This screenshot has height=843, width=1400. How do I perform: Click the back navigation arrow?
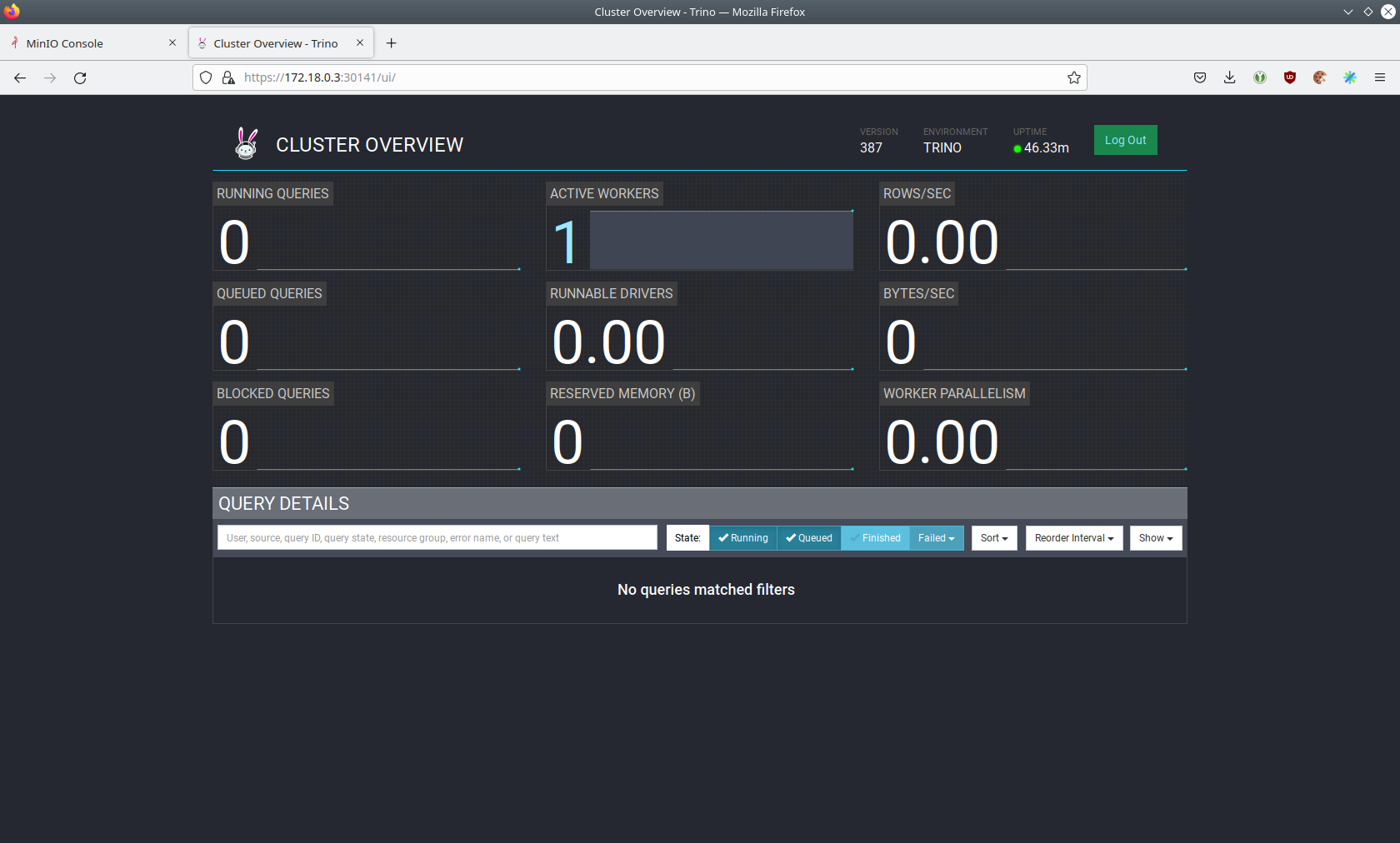click(x=20, y=77)
